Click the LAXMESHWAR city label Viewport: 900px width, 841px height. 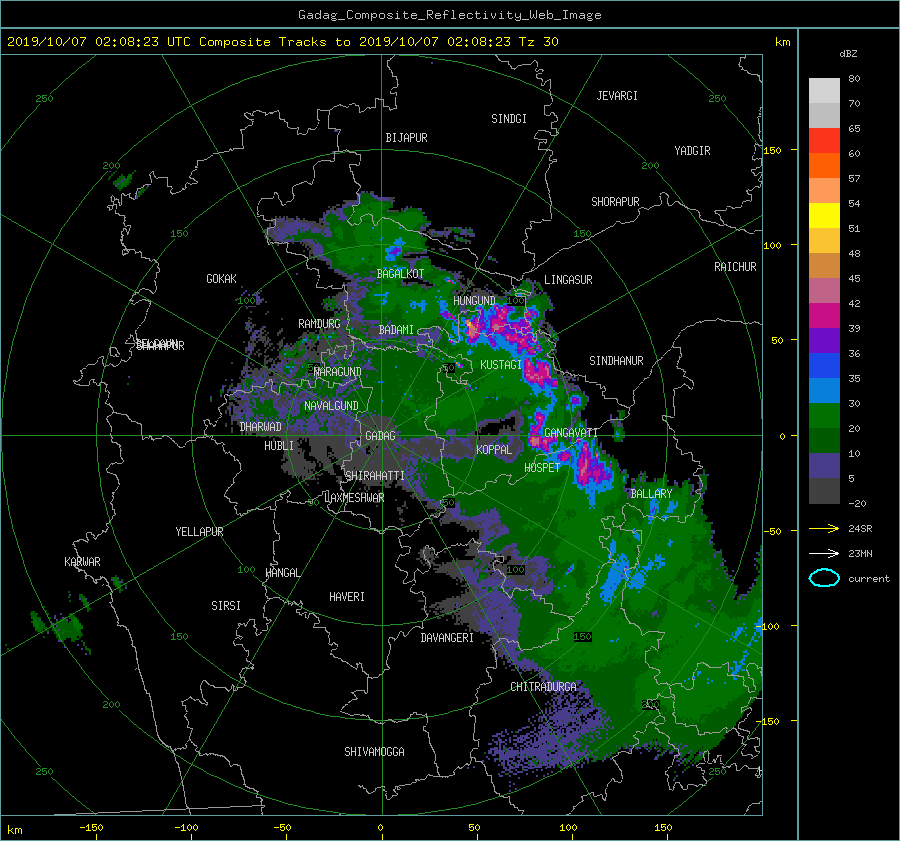pyautogui.click(x=354, y=498)
